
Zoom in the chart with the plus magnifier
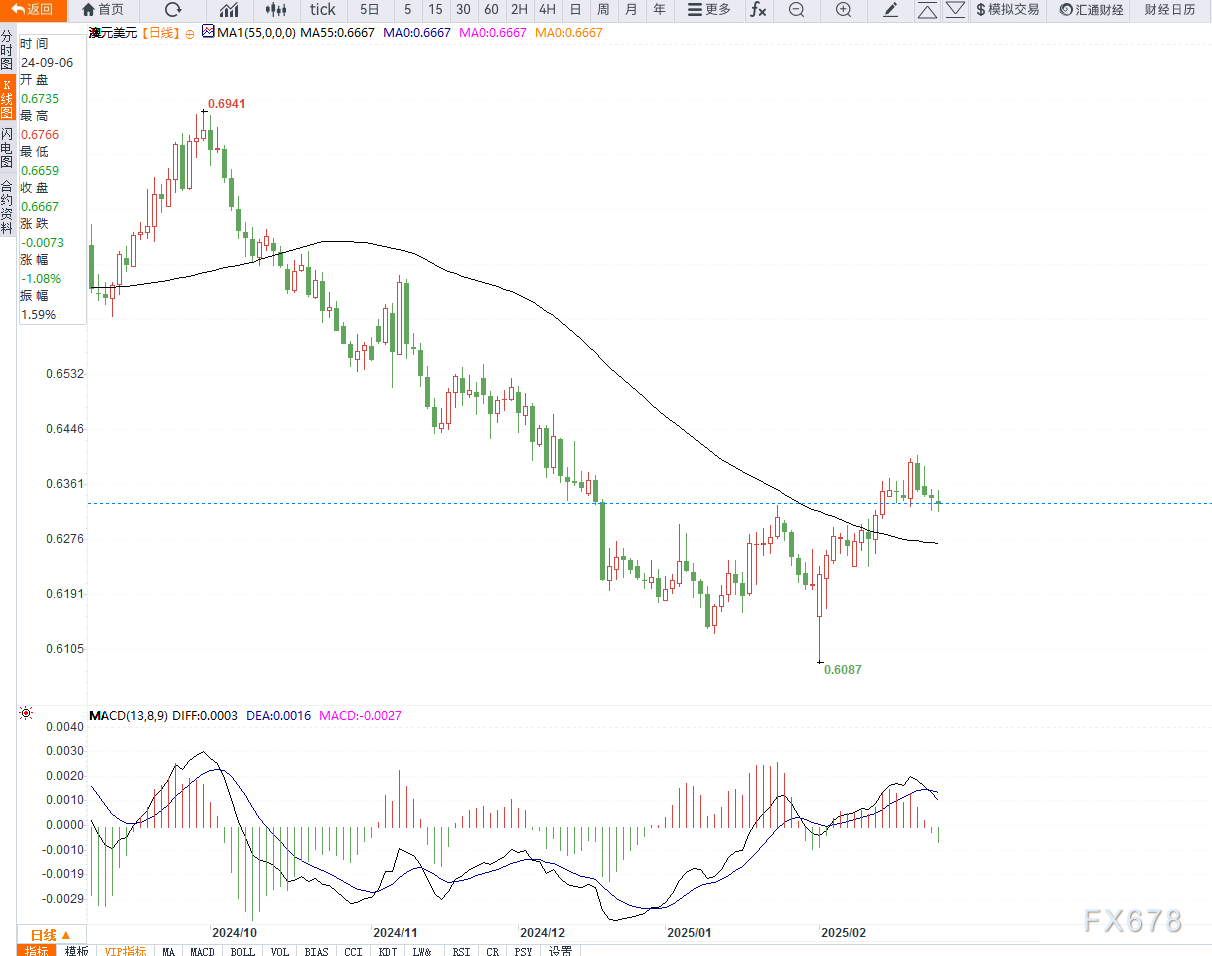tap(843, 10)
